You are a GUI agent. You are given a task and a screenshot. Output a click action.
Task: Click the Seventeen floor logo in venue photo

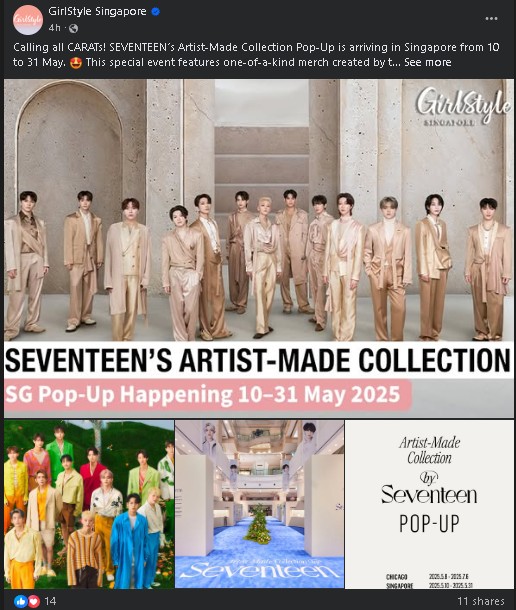[260, 569]
